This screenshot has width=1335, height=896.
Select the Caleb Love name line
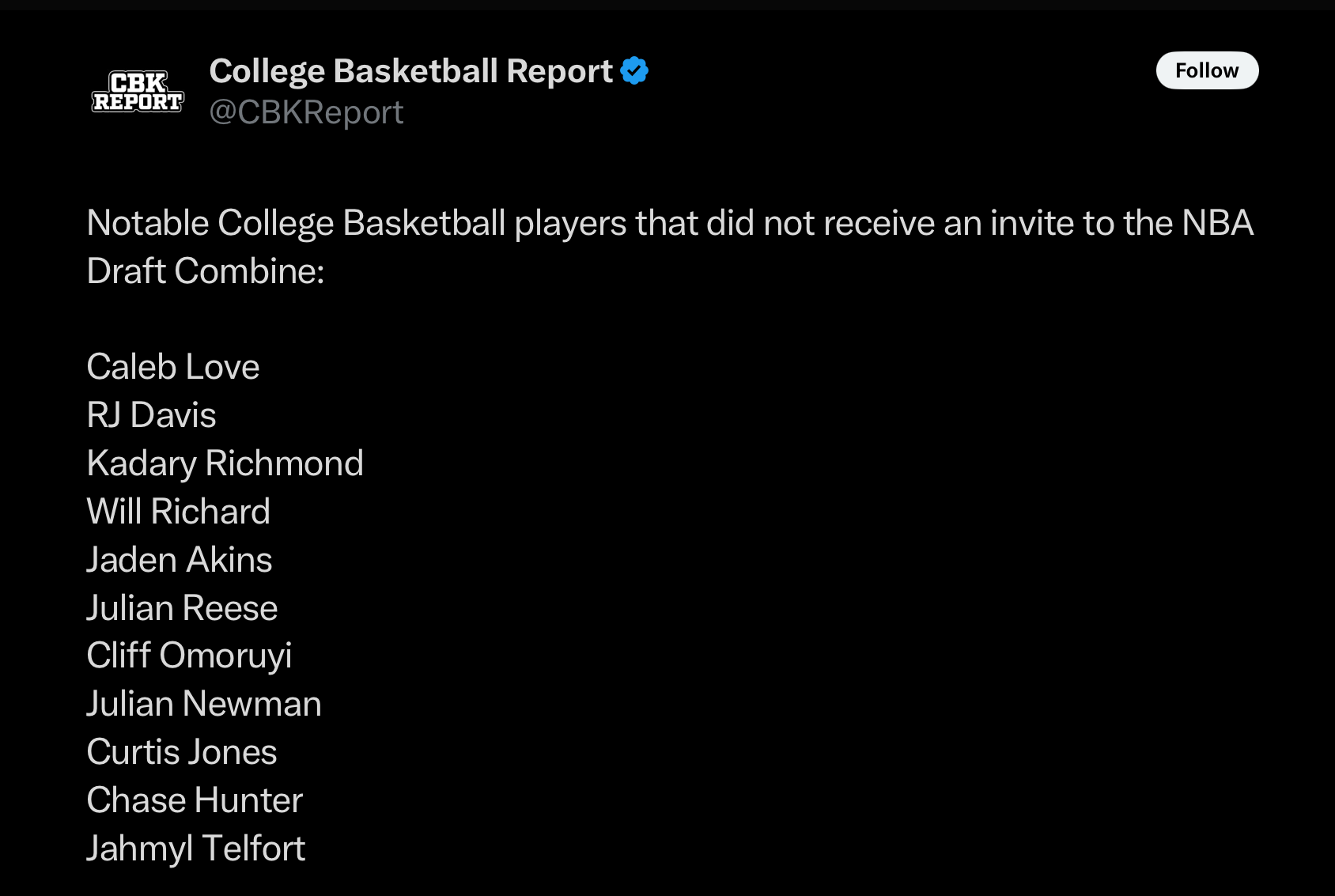(173, 367)
